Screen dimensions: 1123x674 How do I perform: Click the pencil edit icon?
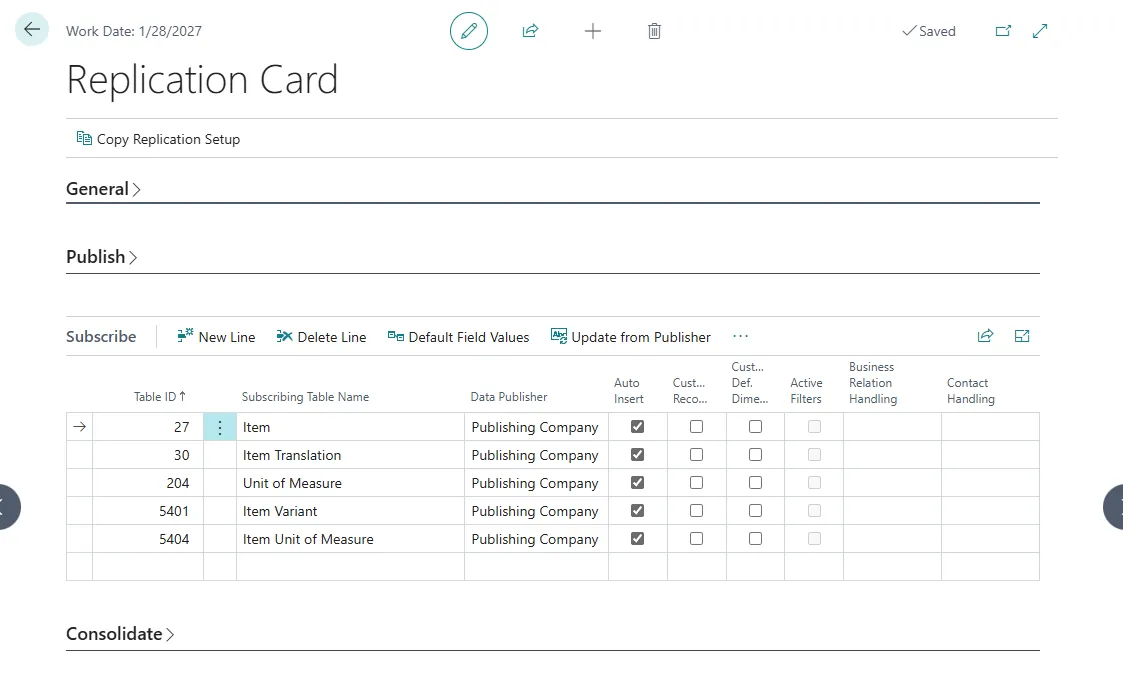pyautogui.click(x=469, y=31)
